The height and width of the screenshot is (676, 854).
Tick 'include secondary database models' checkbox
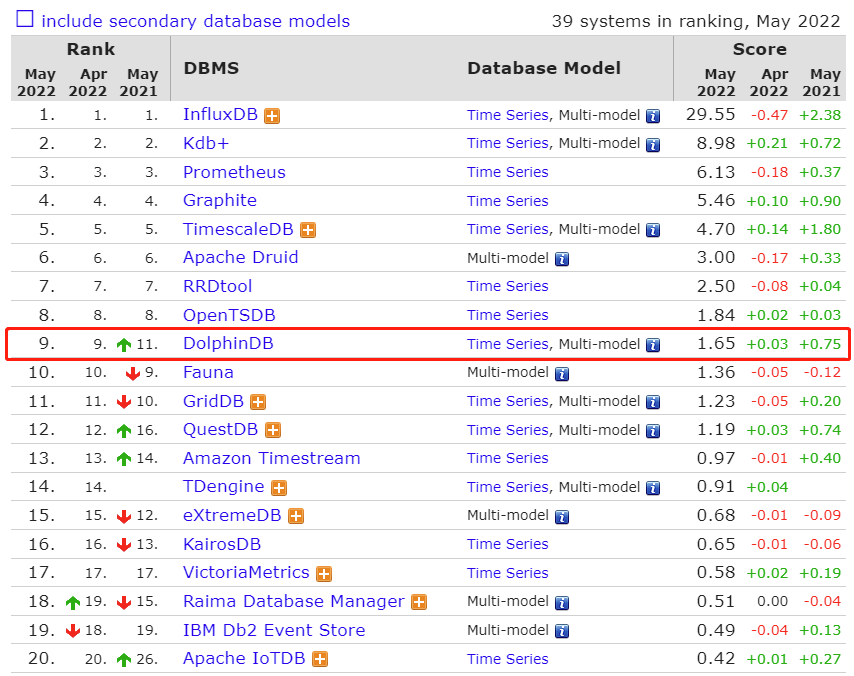point(25,19)
